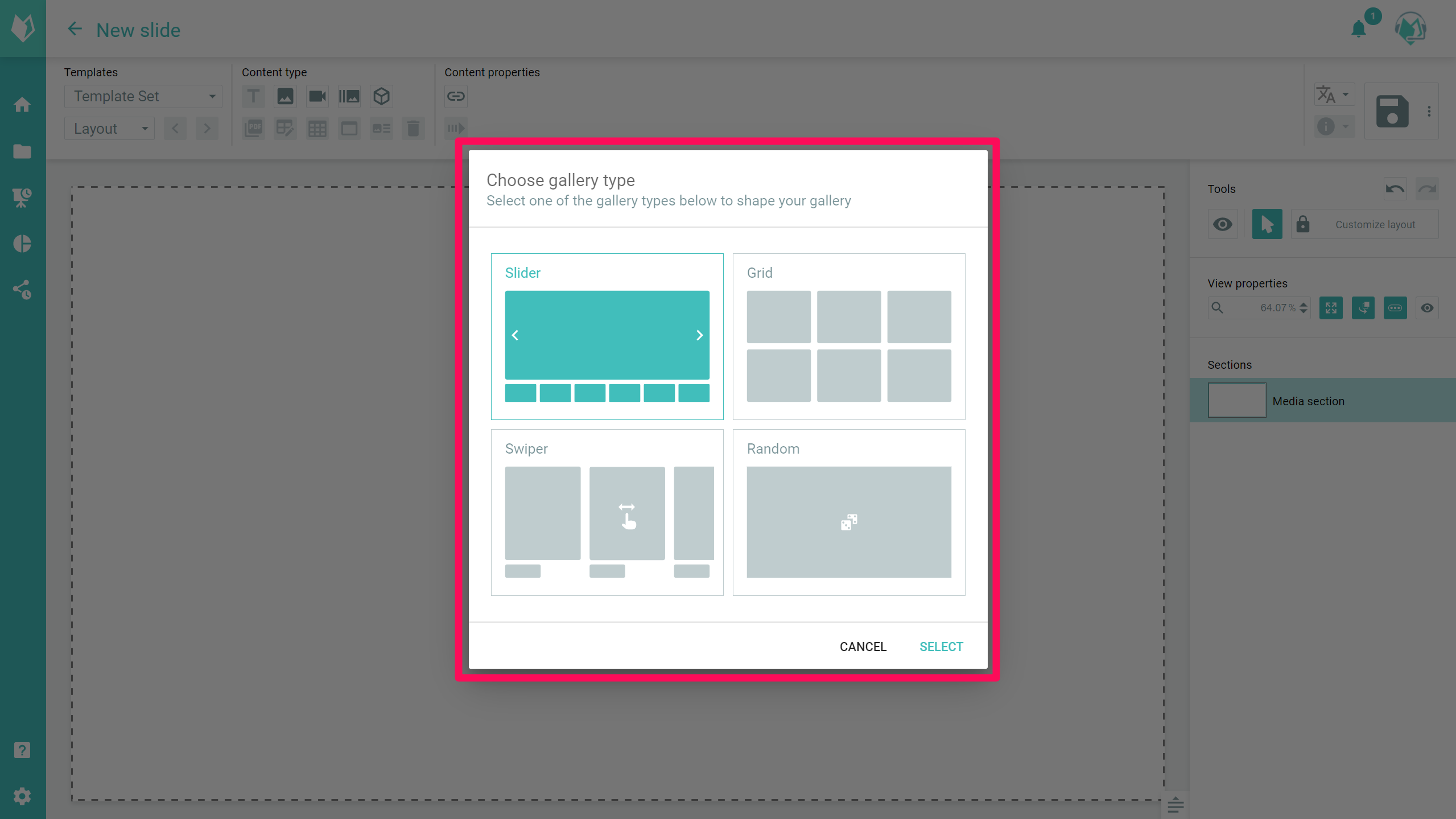Open the home icon in sidebar
The image size is (1456, 819).
coord(22,105)
